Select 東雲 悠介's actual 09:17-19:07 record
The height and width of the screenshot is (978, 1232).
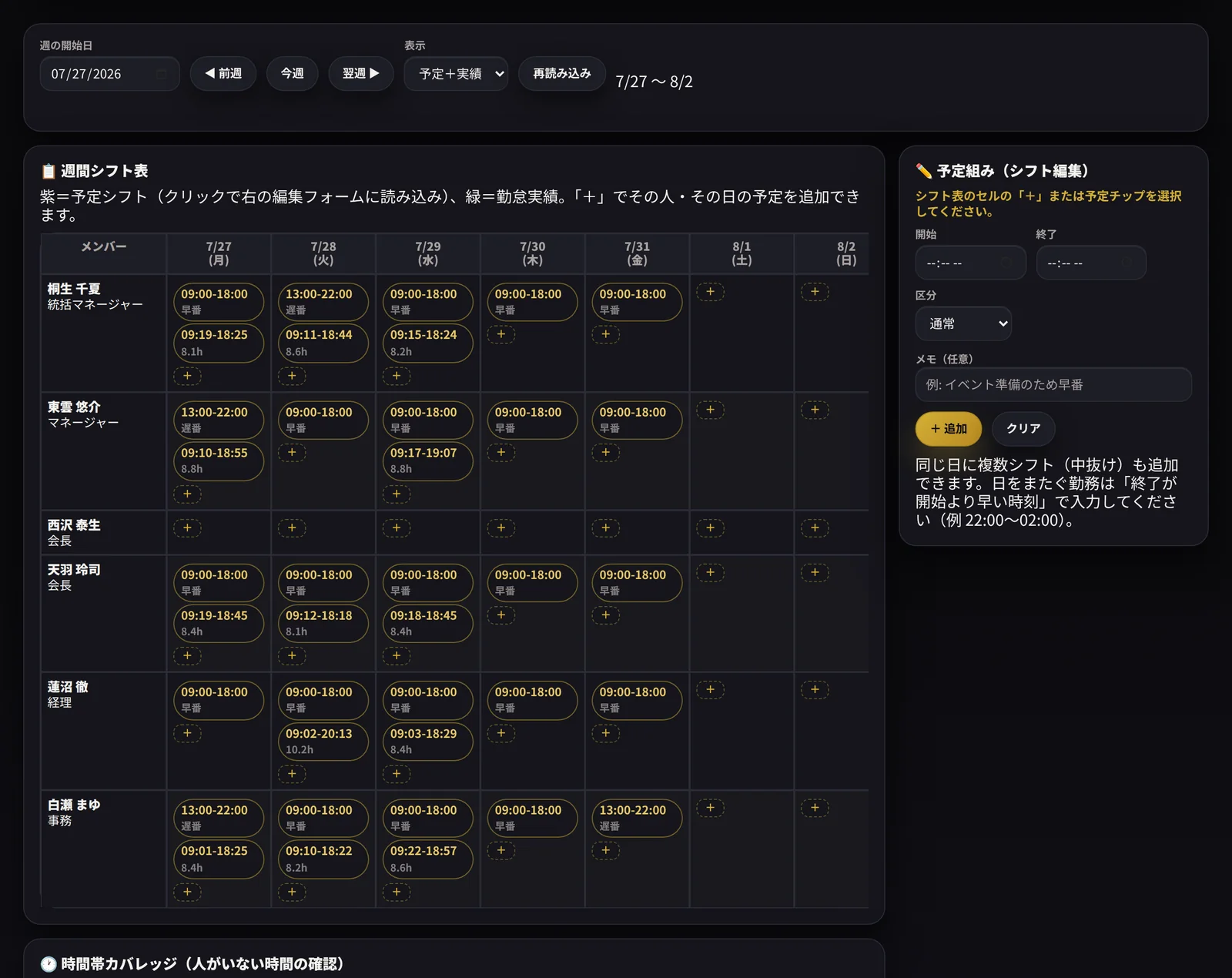click(427, 461)
